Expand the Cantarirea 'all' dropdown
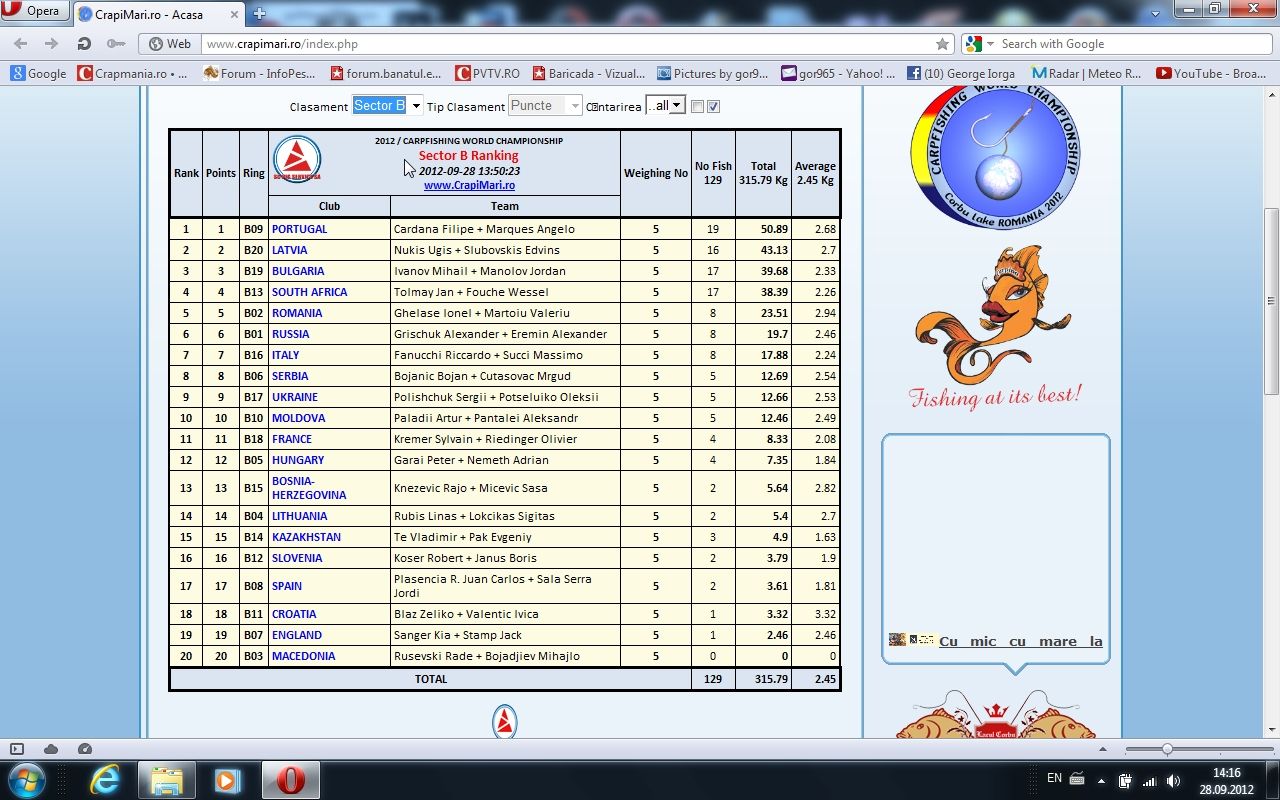Viewport: 1280px width, 800px height. (665, 106)
